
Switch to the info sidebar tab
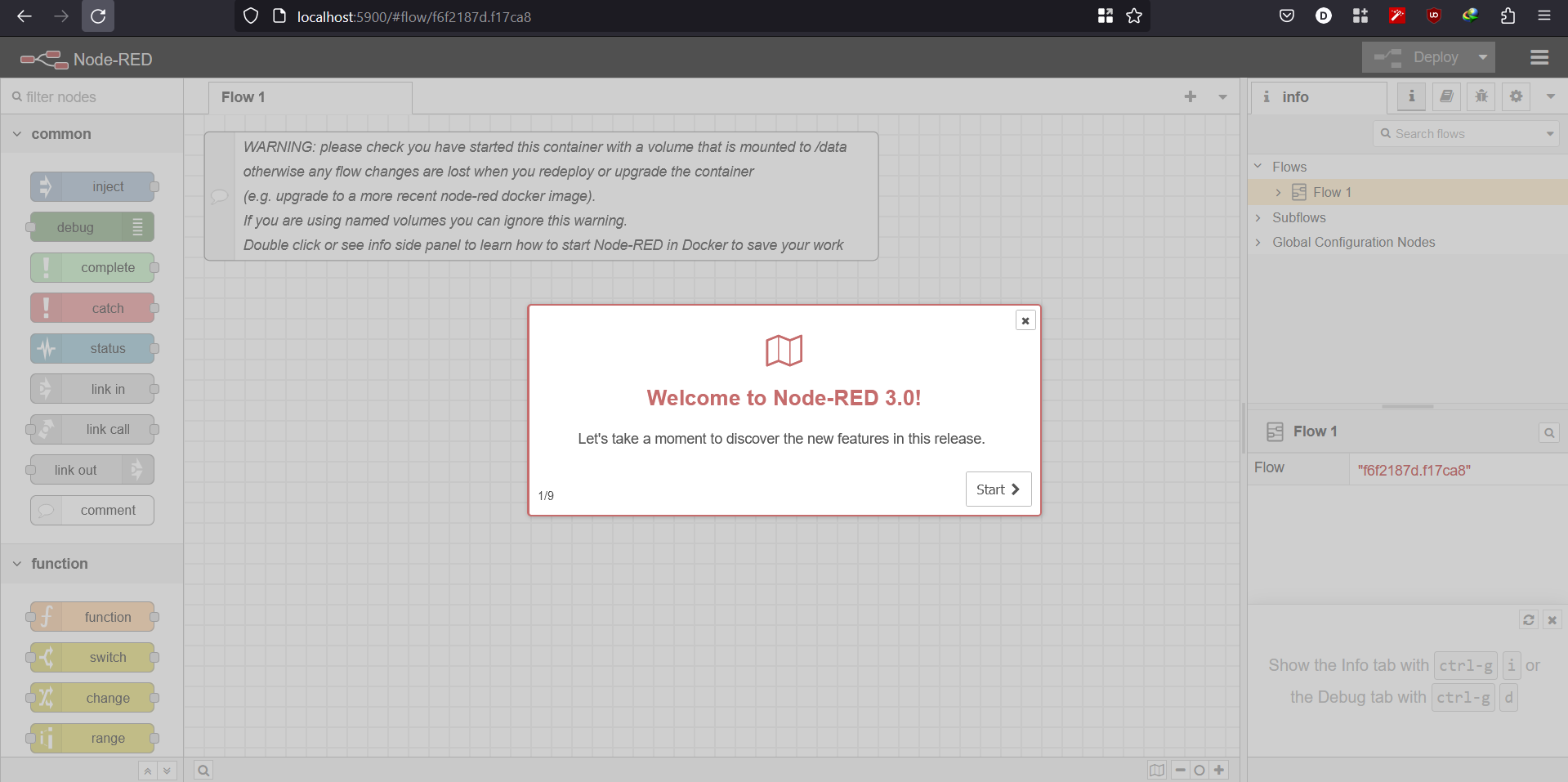tap(1411, 96)
